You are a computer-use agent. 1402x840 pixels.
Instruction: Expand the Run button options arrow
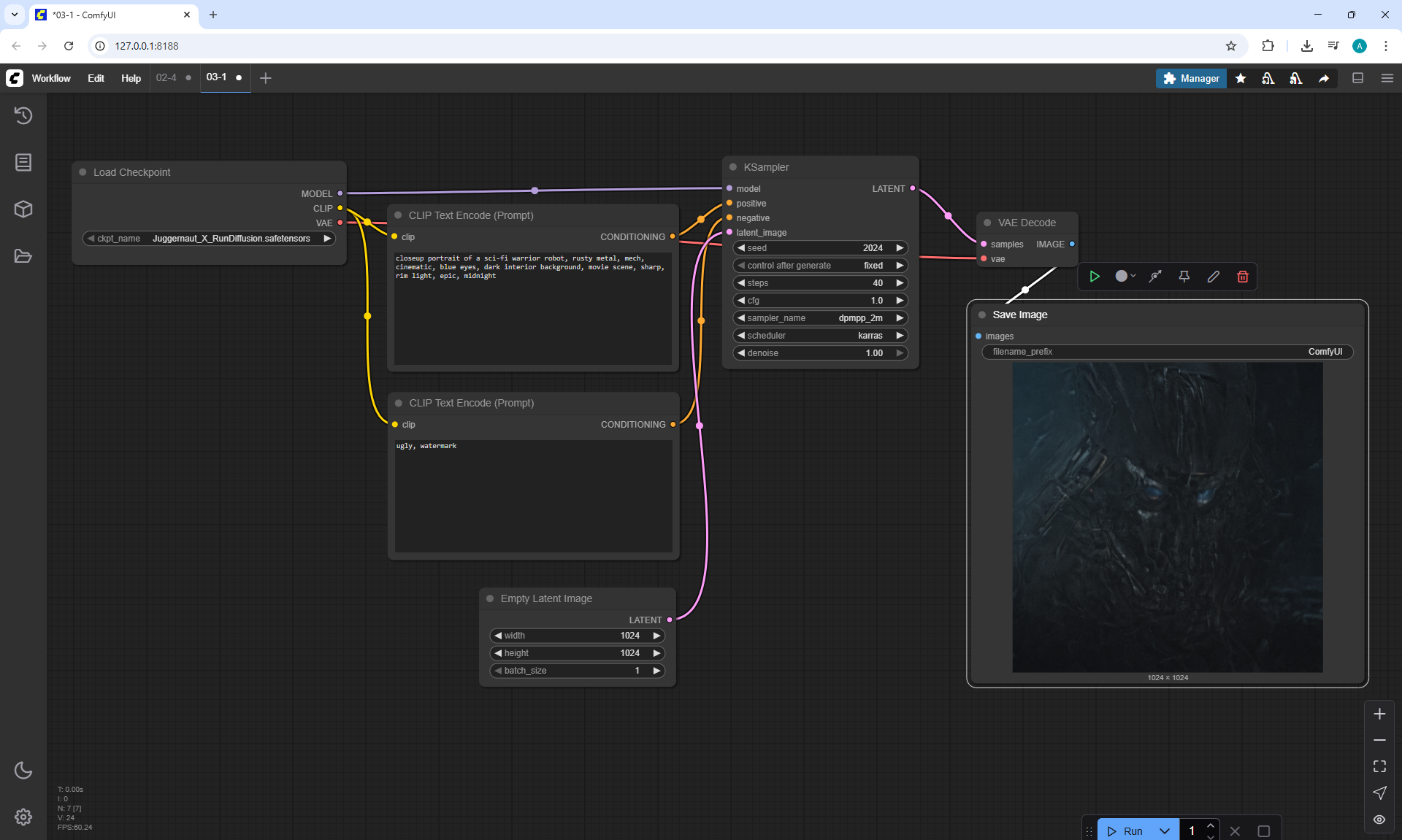(1165, 831)
